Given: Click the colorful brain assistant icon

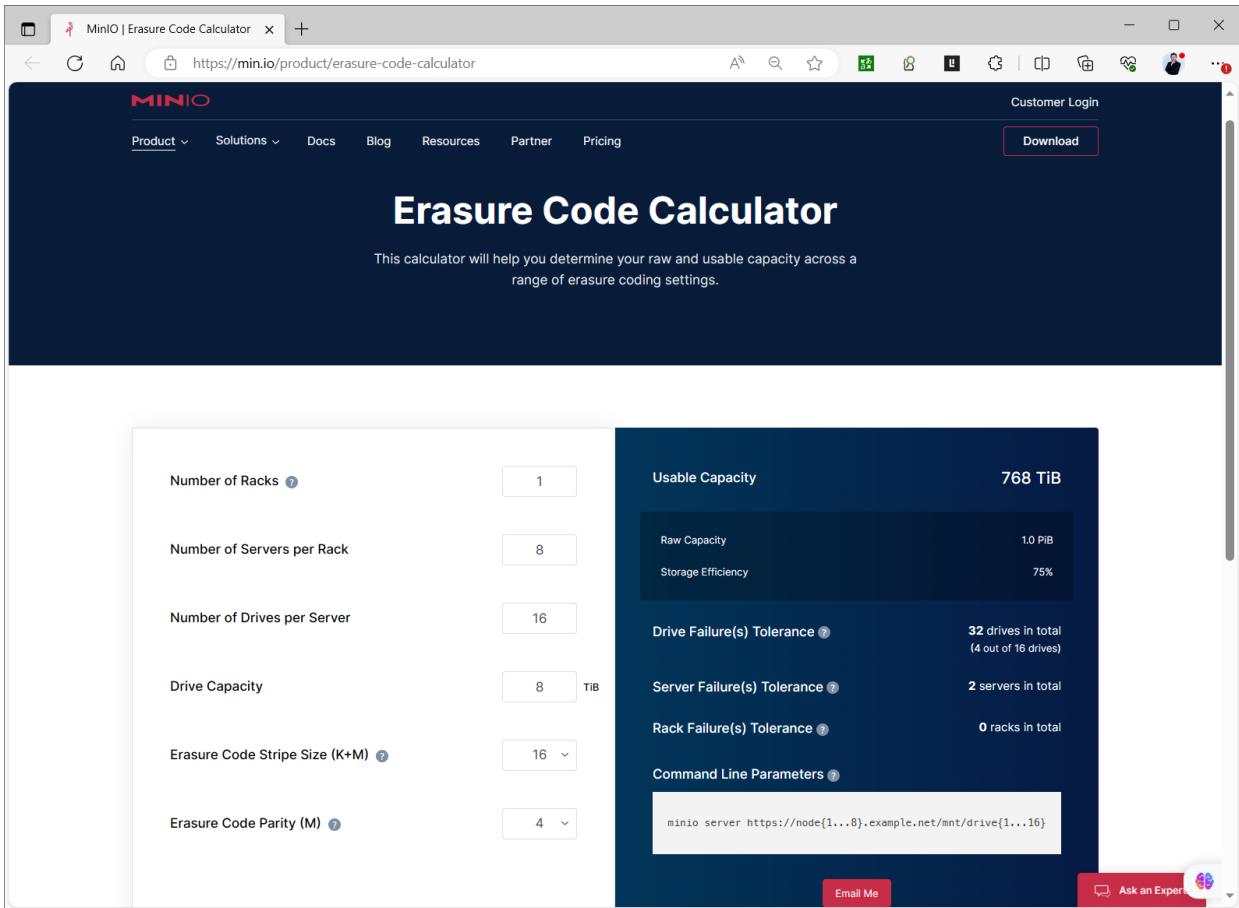Looking at the screenshot, I should pyautogui.click(x=1204, y=880).
